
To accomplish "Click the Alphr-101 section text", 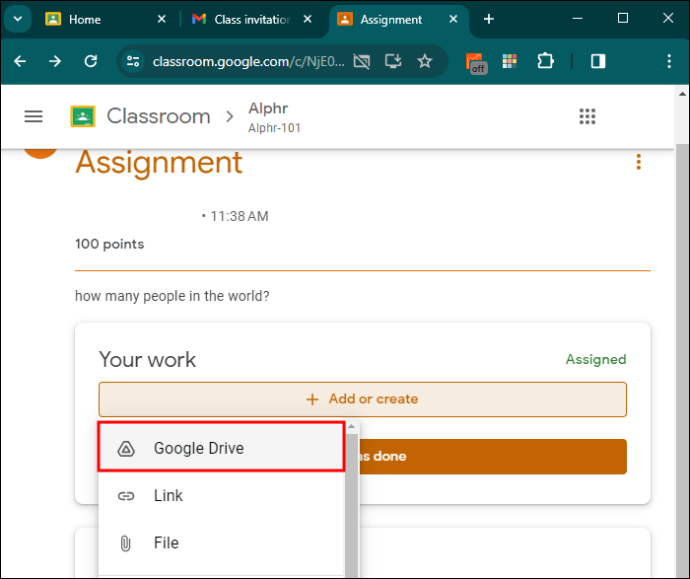I will pyautogui.click(x=274, y=128).
